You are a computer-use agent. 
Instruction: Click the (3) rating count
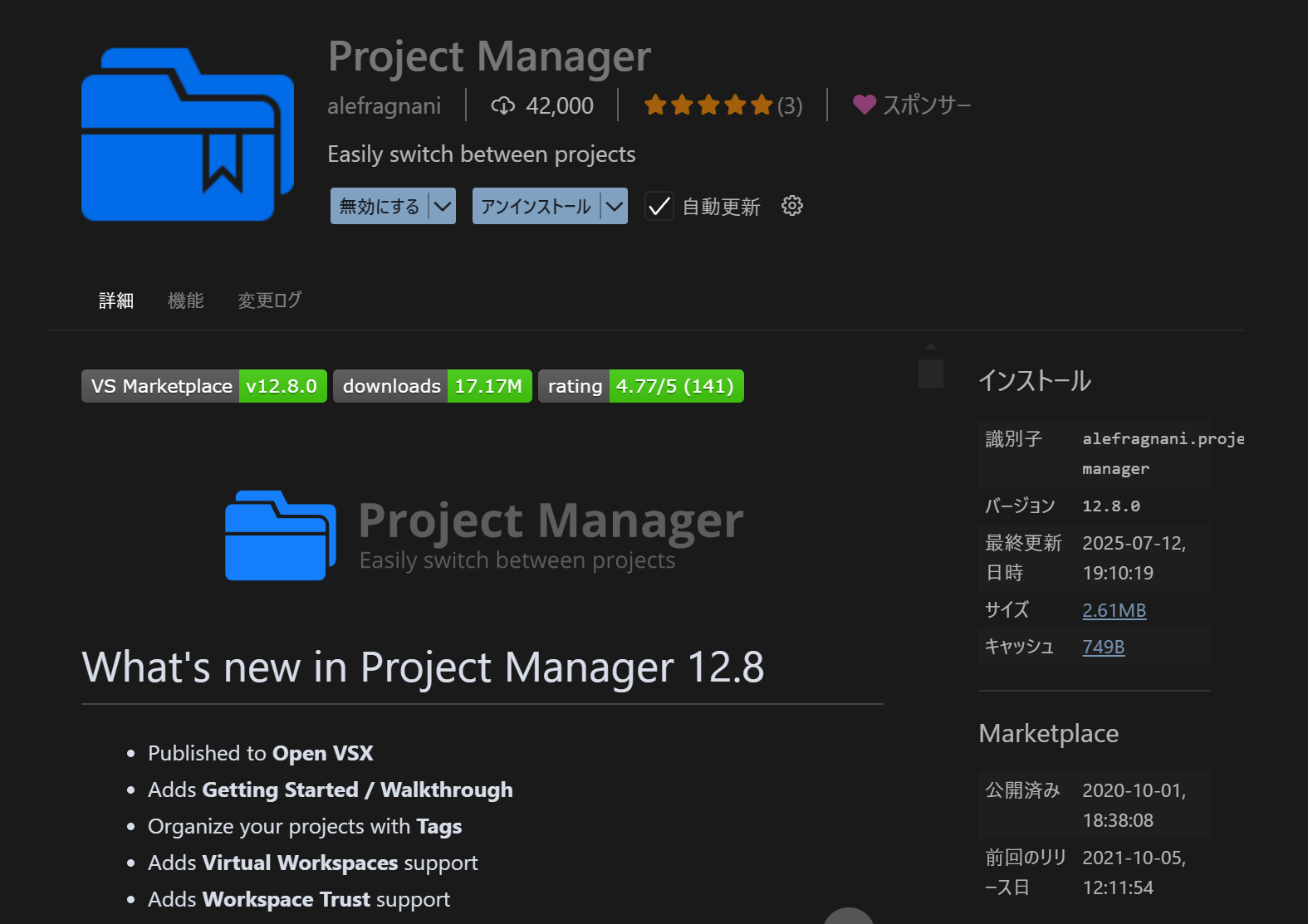(790, 106)
